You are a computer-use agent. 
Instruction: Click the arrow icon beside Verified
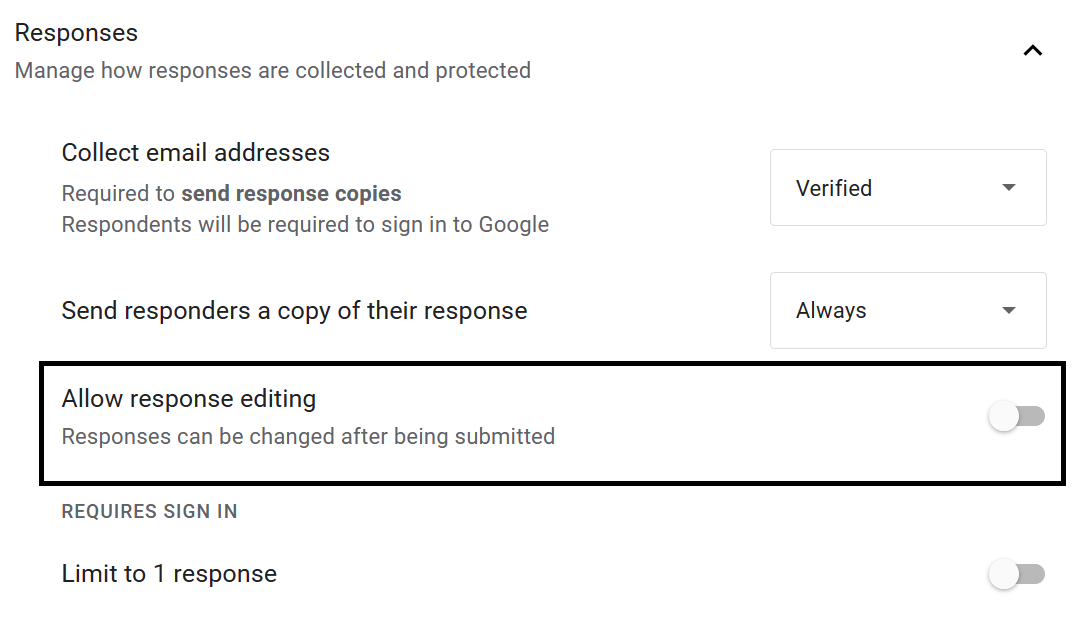(1008, 188)
